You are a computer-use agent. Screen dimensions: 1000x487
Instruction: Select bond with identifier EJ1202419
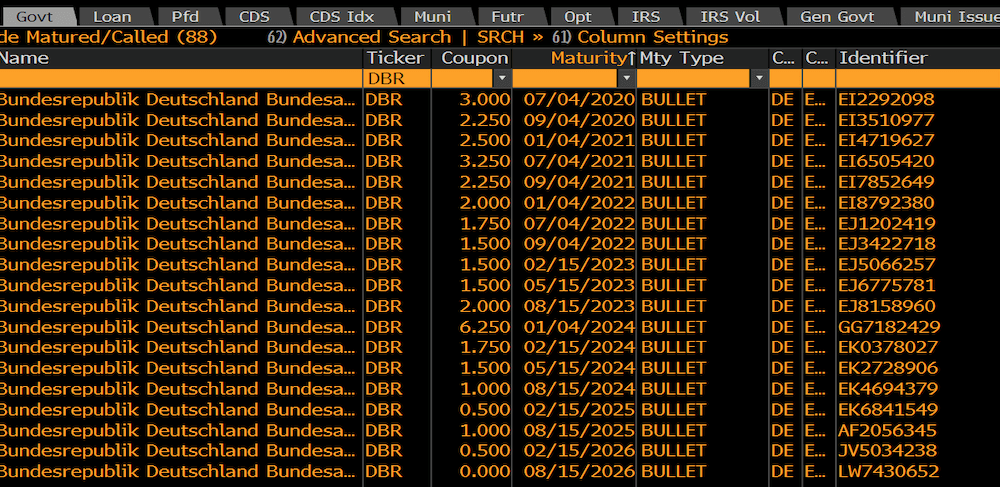[x=886, y=224]
